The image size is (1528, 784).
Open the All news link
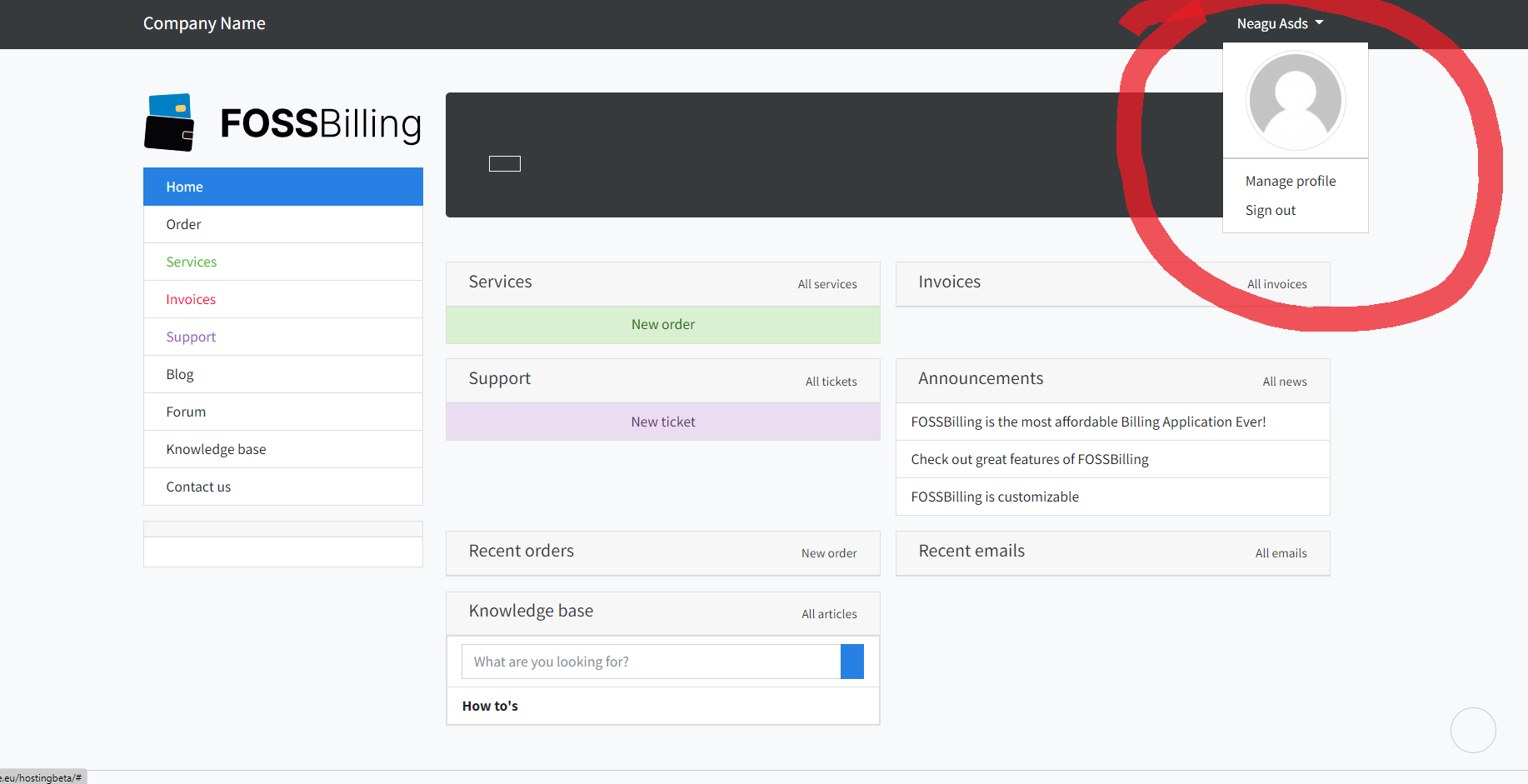(1285, 382)
